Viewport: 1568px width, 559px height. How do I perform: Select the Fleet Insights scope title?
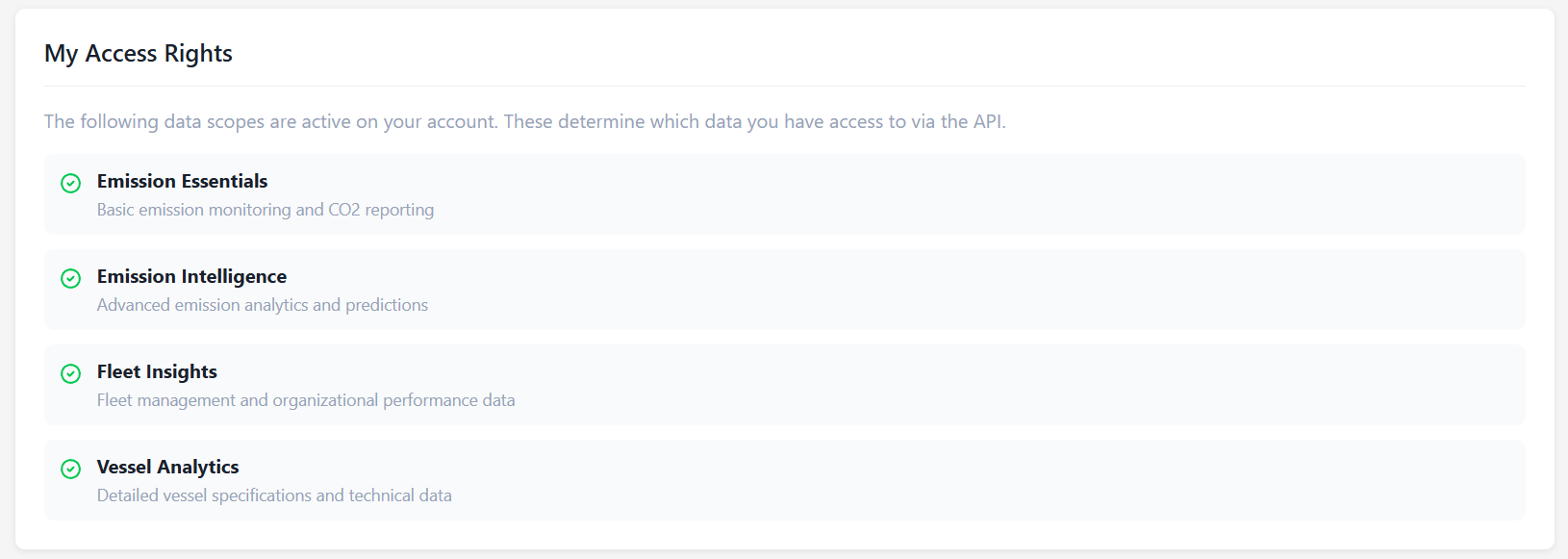[x=157, y=371]
